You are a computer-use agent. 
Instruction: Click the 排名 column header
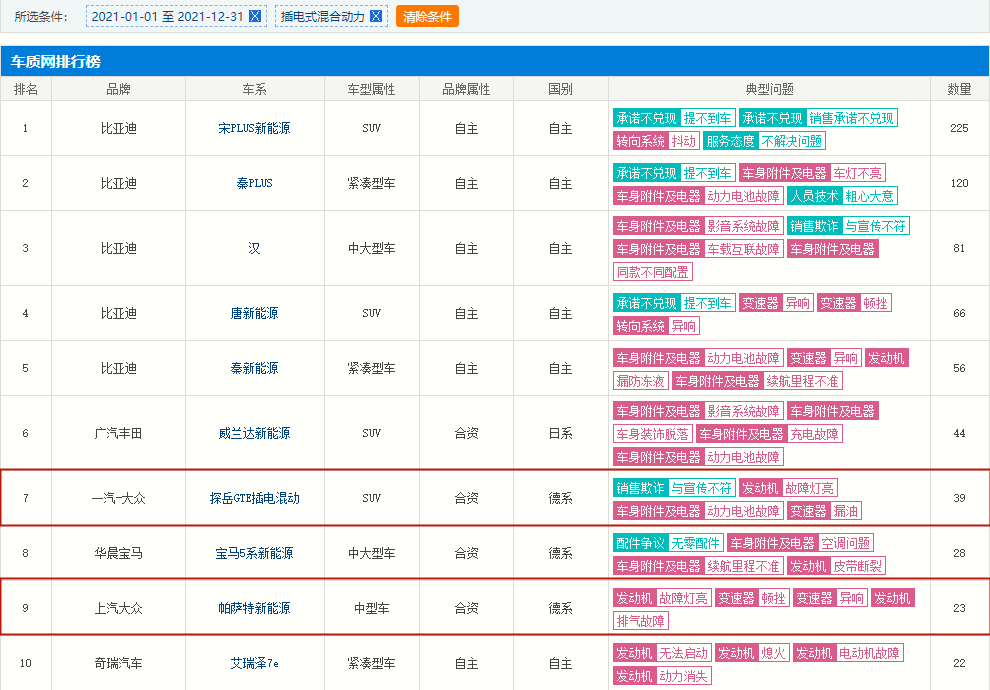click(26, 89)
